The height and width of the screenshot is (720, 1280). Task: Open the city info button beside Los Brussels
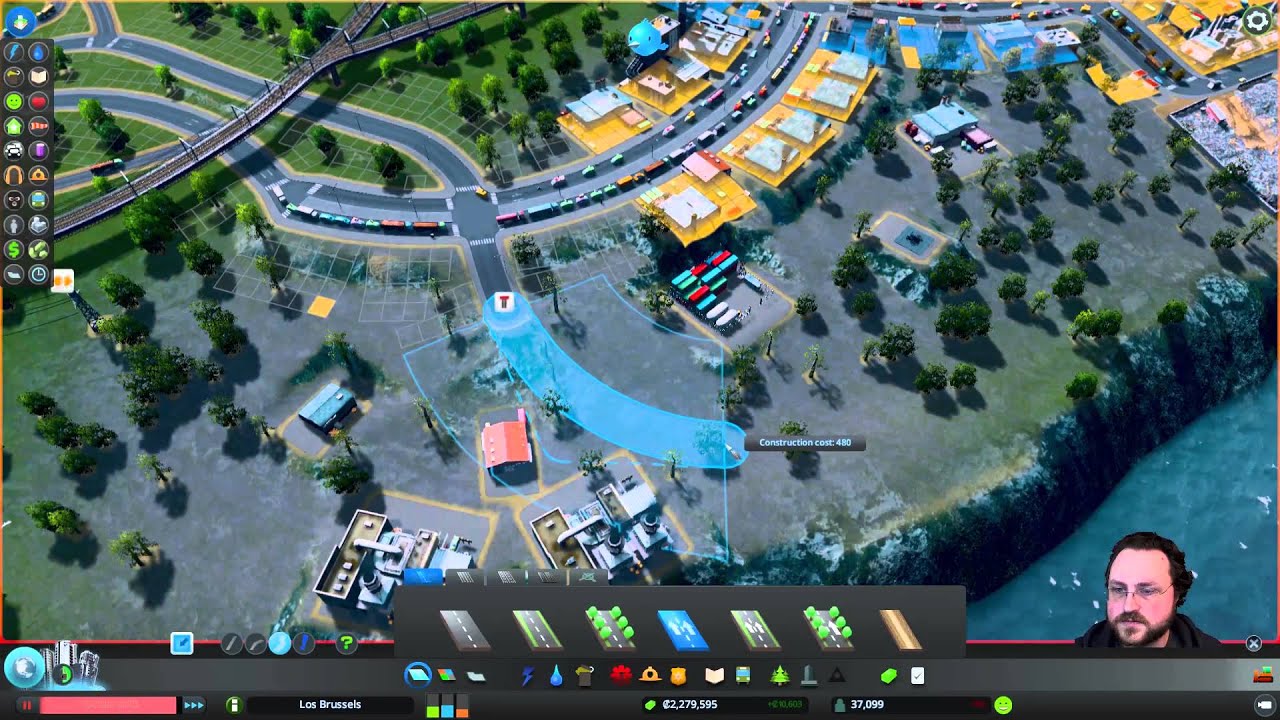click(235, 705)
